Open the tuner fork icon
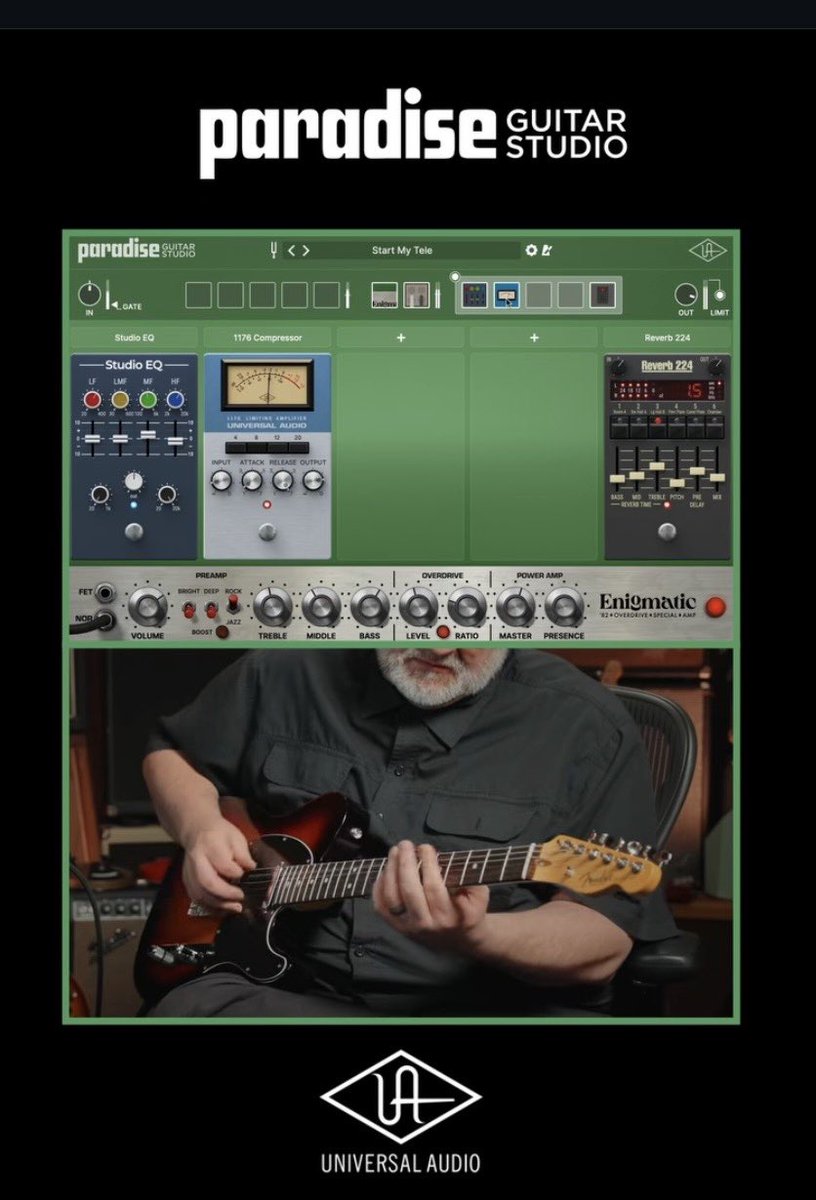816x1200 pixels. 273,250
